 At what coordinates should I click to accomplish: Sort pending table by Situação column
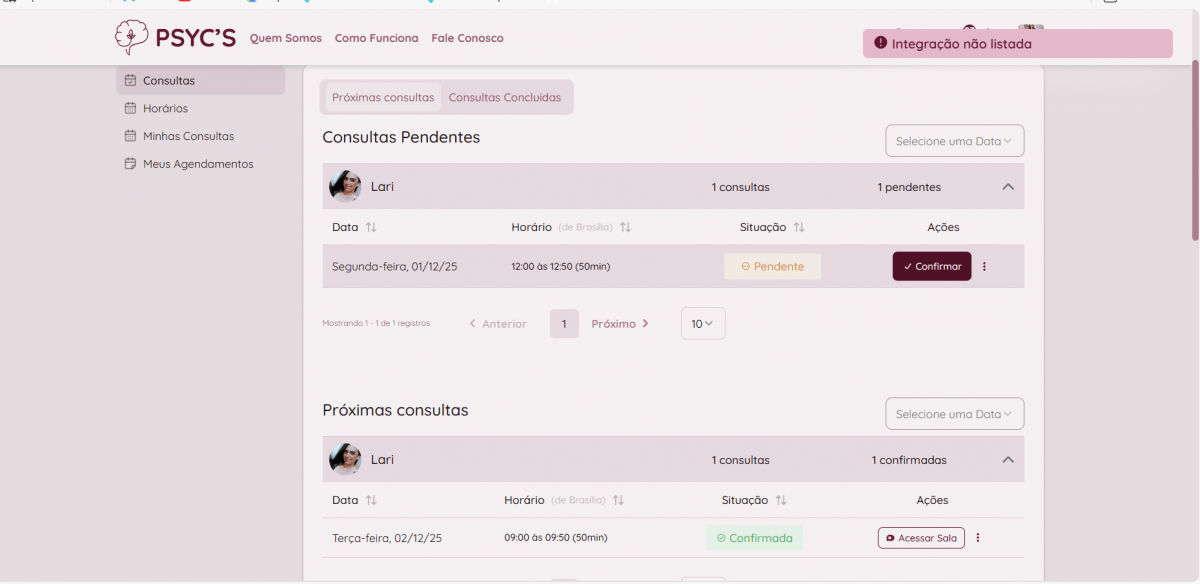click(x=799, y=228)
